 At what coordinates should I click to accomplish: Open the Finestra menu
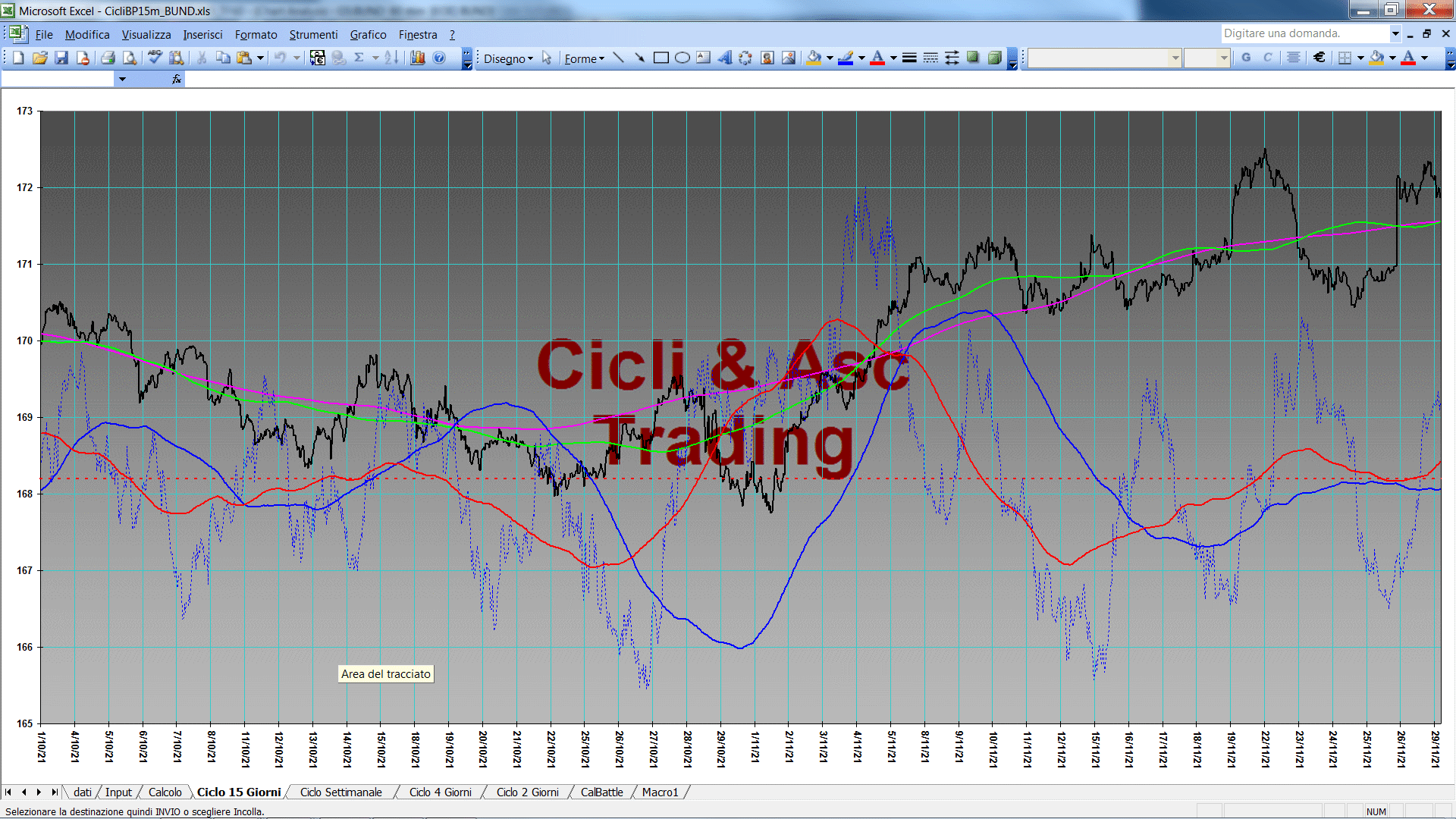click(418, 35)
